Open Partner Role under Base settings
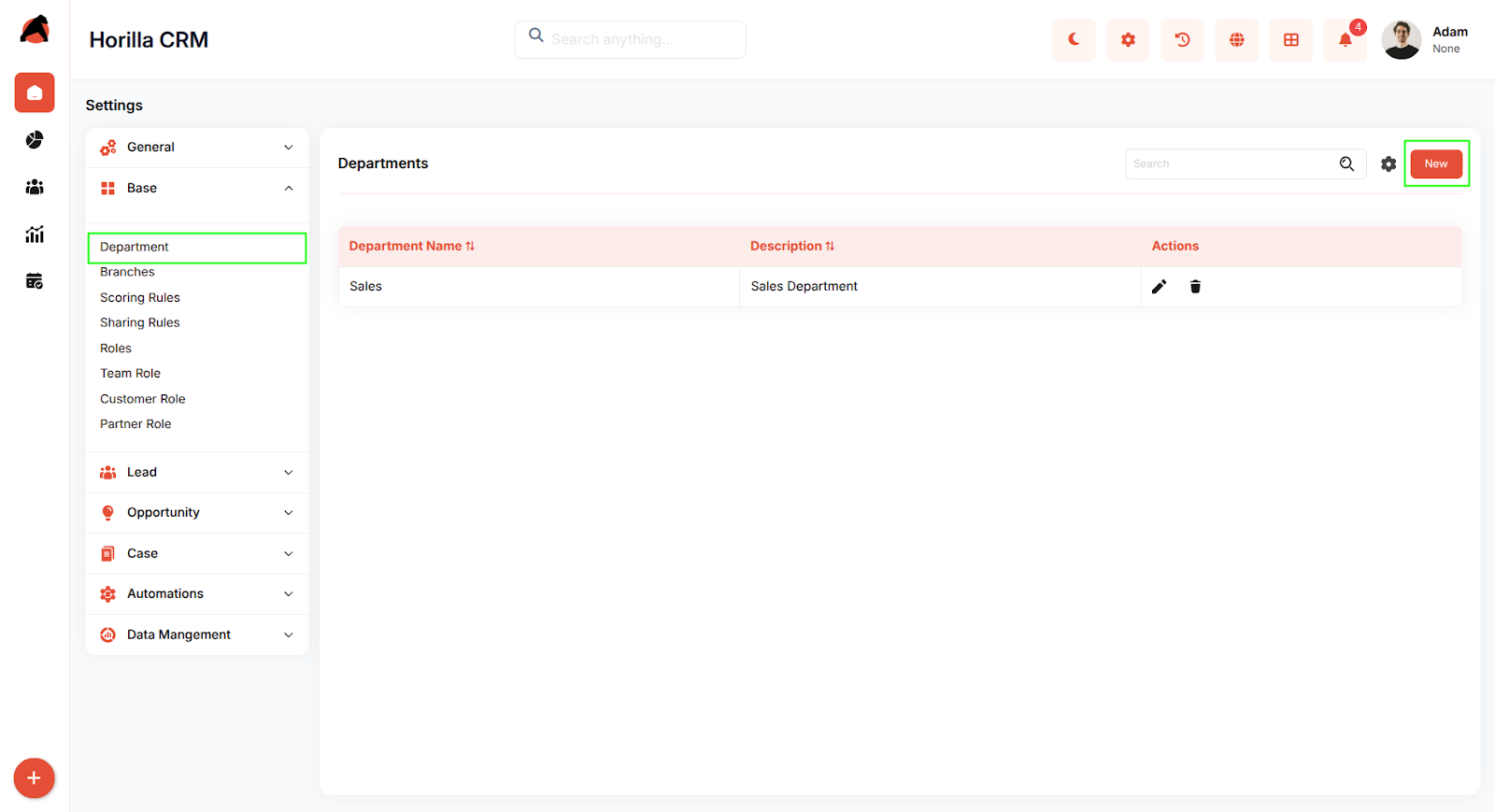Viewport: 1495px width, 812px height. [135, 424]
